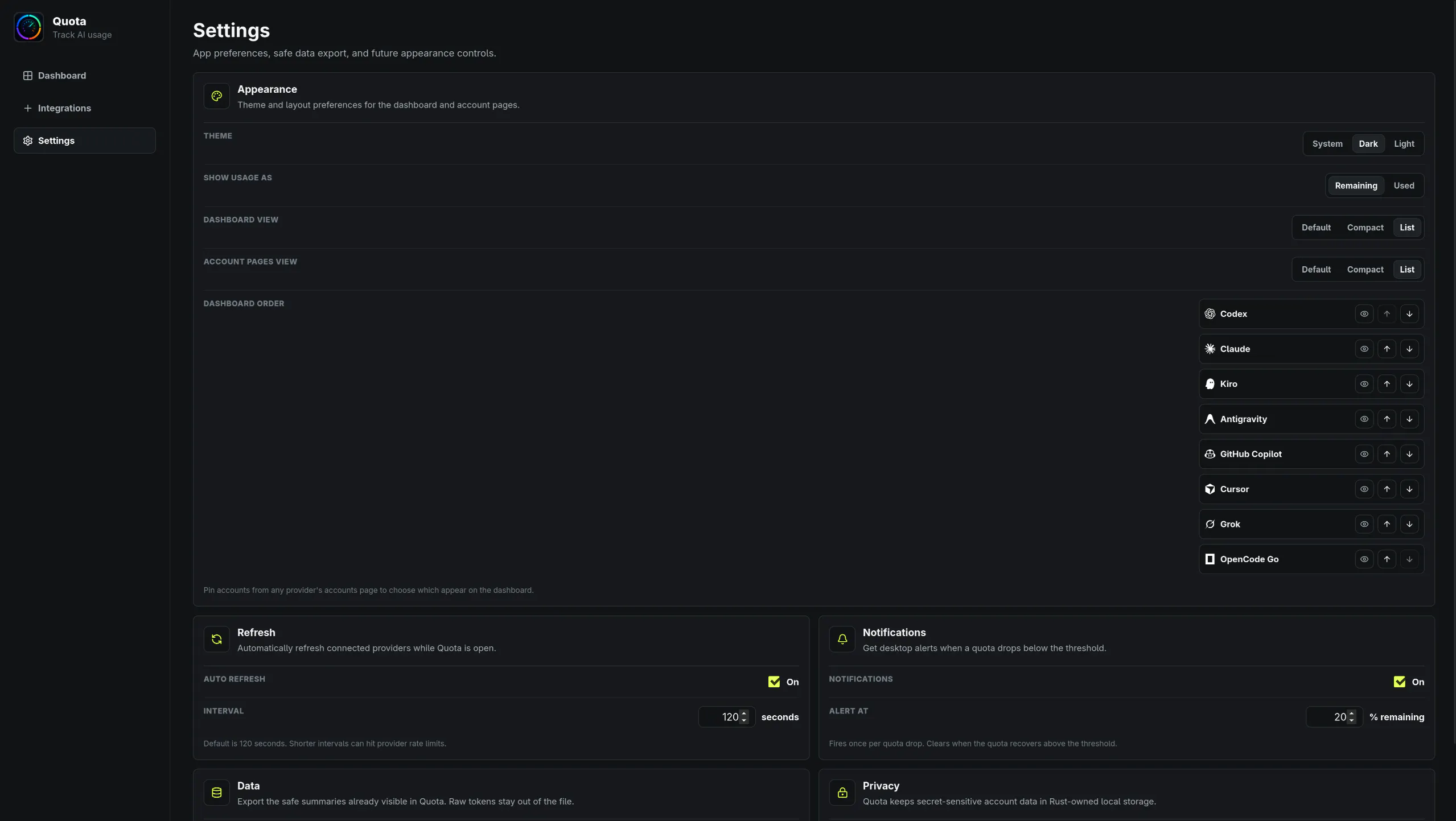Open the Integrations page

[84, 108]
